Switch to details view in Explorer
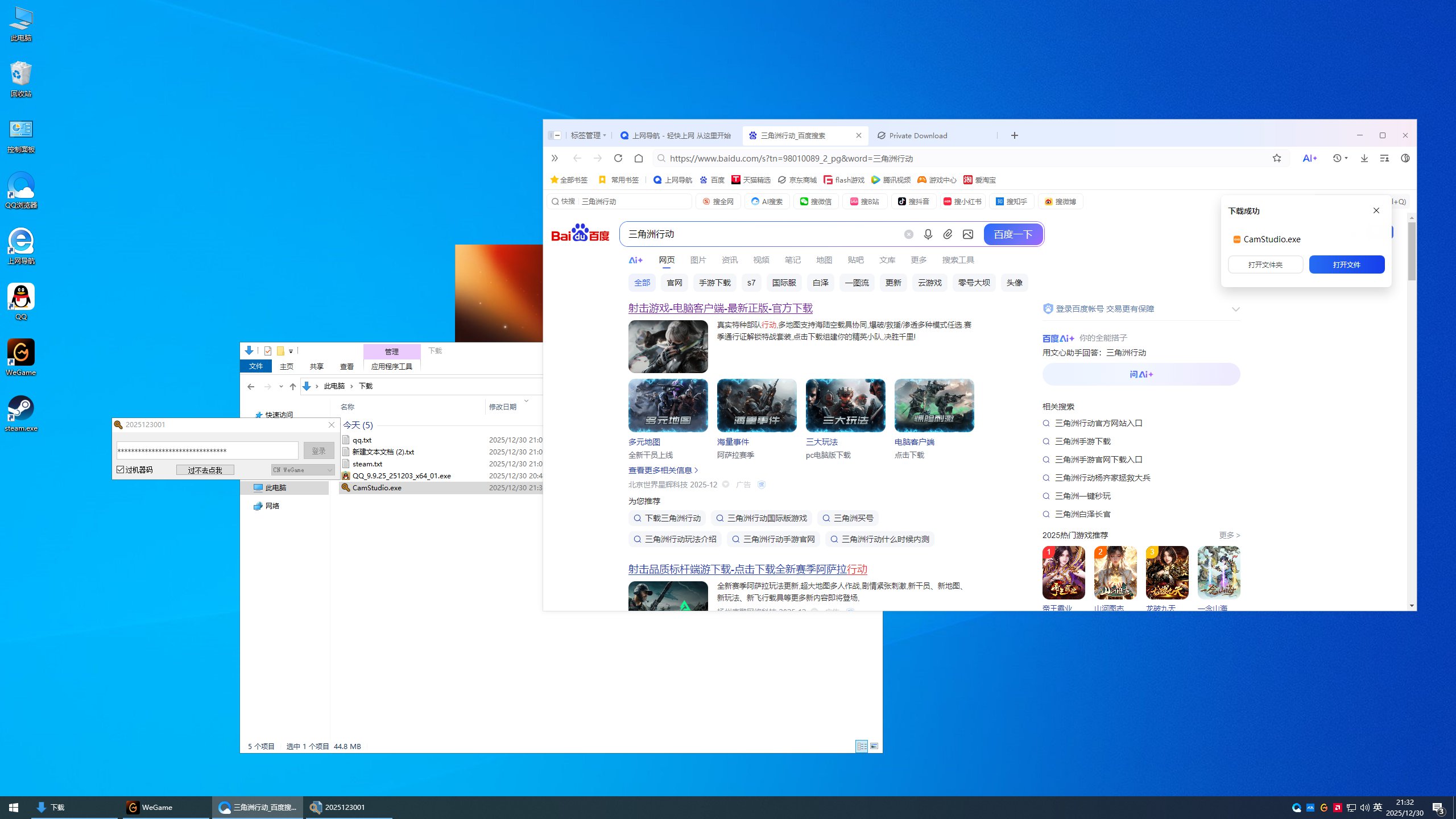 [862, 746]
